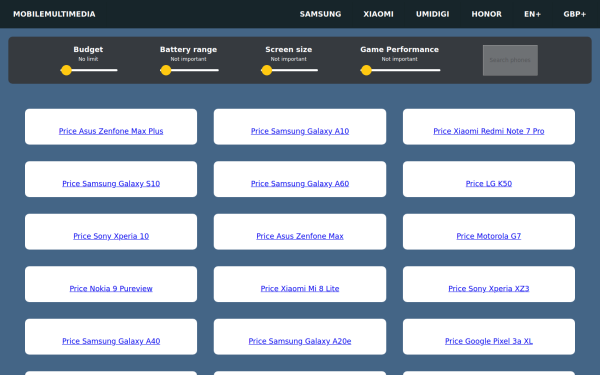Image resolution: width=600 pixels, height=375 pixels.
Task: Click the Screen size slider handle
Action: (267, 70)
